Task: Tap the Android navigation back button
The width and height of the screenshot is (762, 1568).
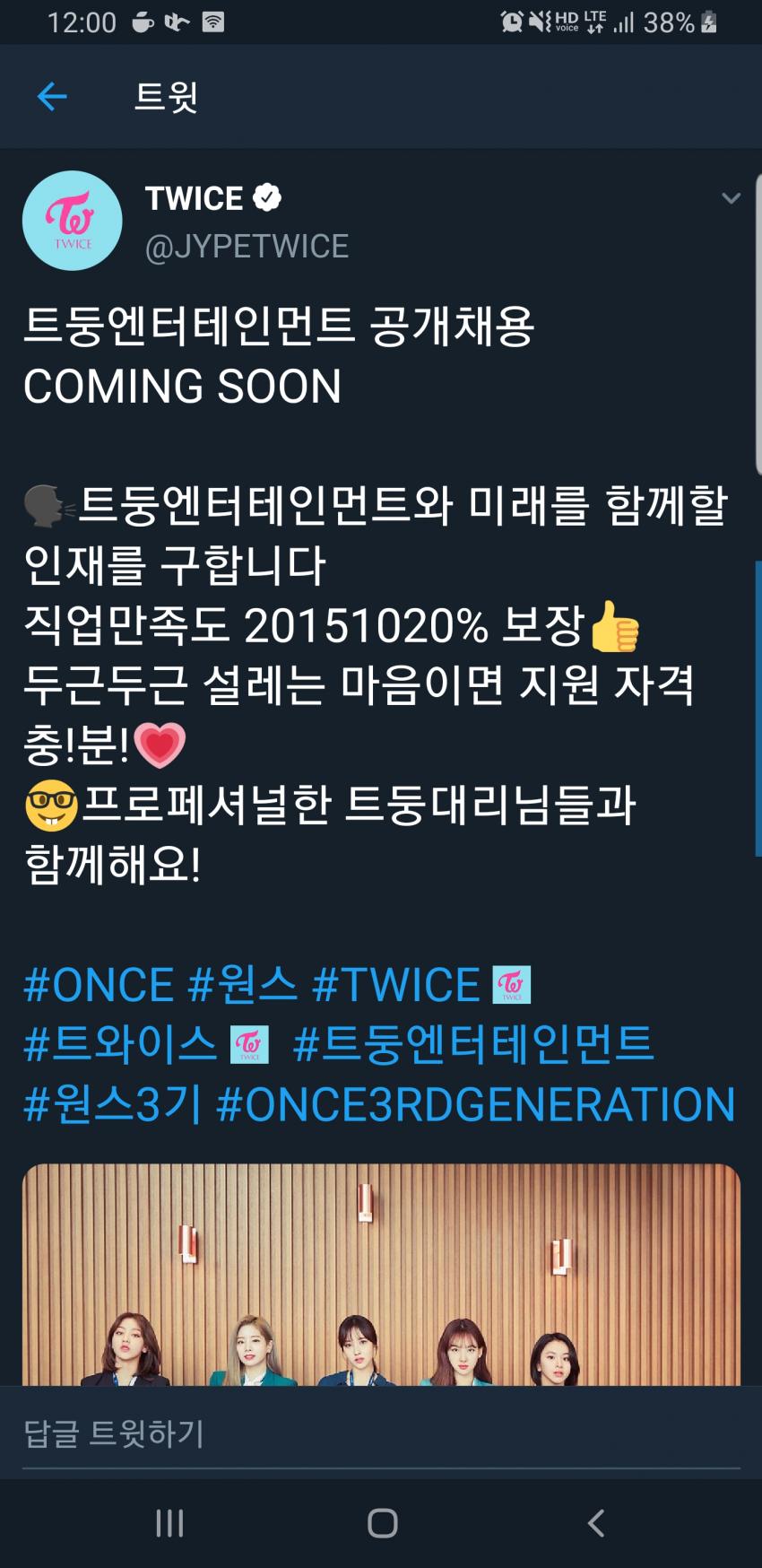Action: tap(595, 1523)
